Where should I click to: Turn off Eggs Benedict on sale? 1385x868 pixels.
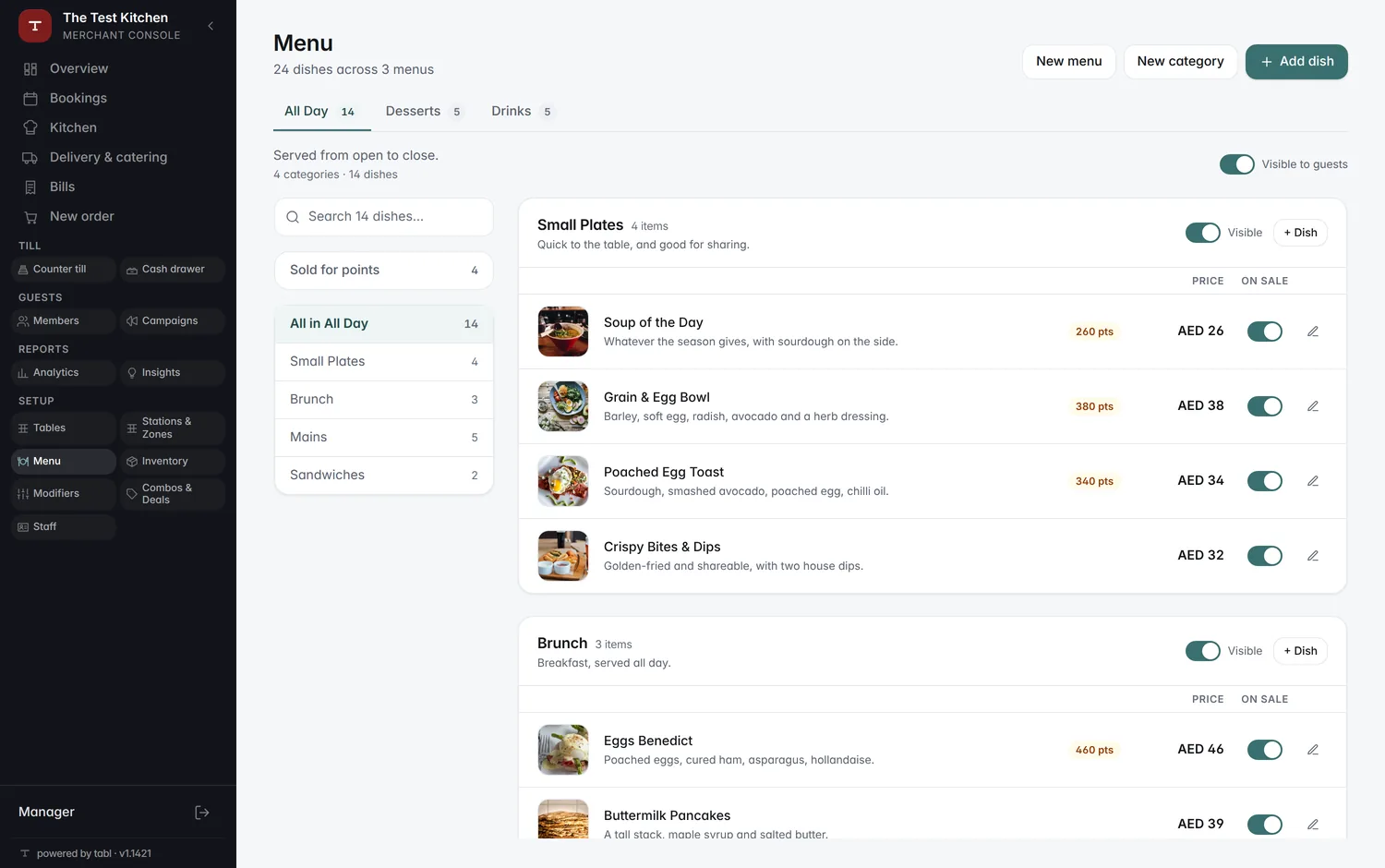(1265, 750)
